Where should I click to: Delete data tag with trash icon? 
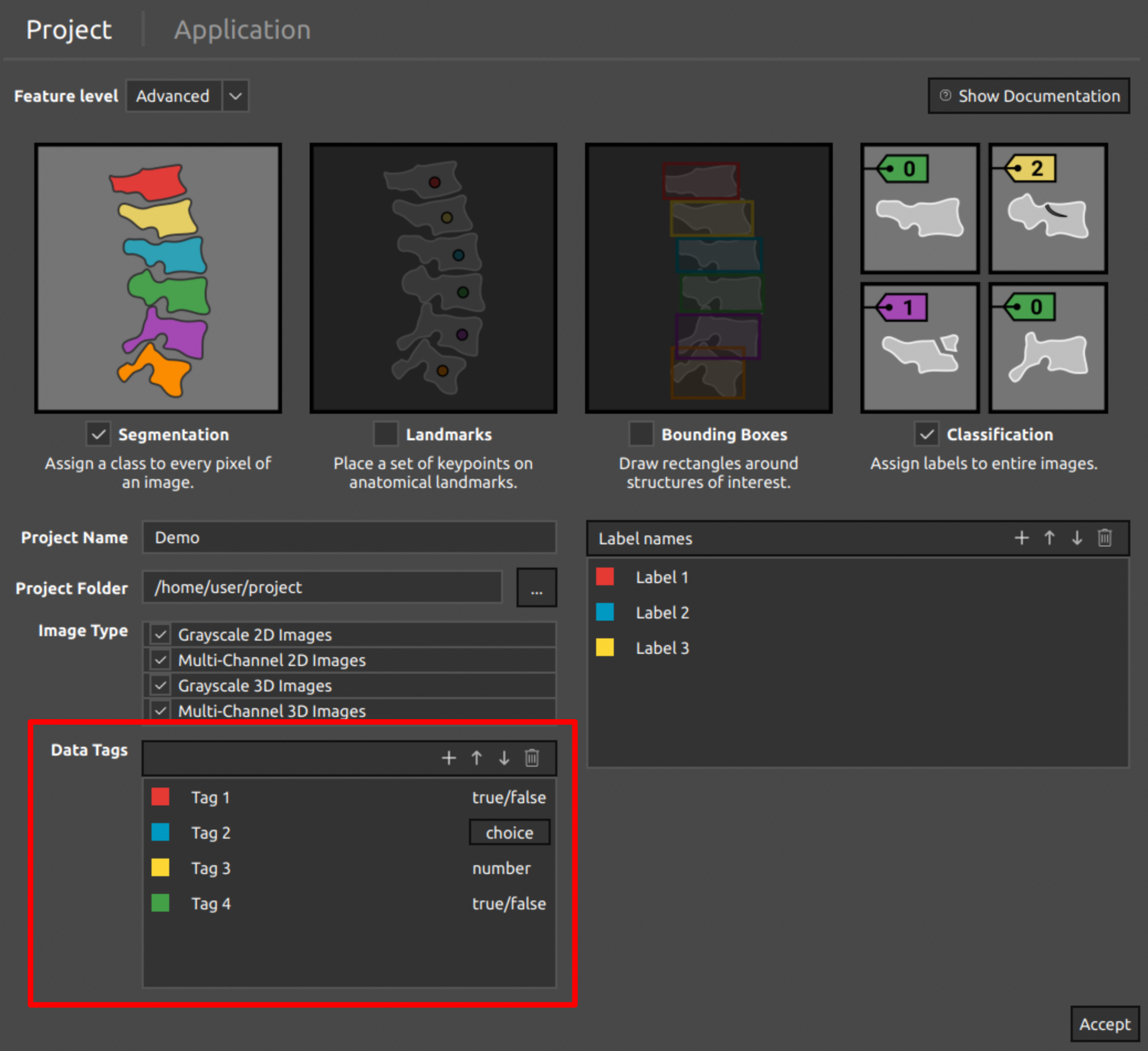pyautogui.click(x=532, y=758)
